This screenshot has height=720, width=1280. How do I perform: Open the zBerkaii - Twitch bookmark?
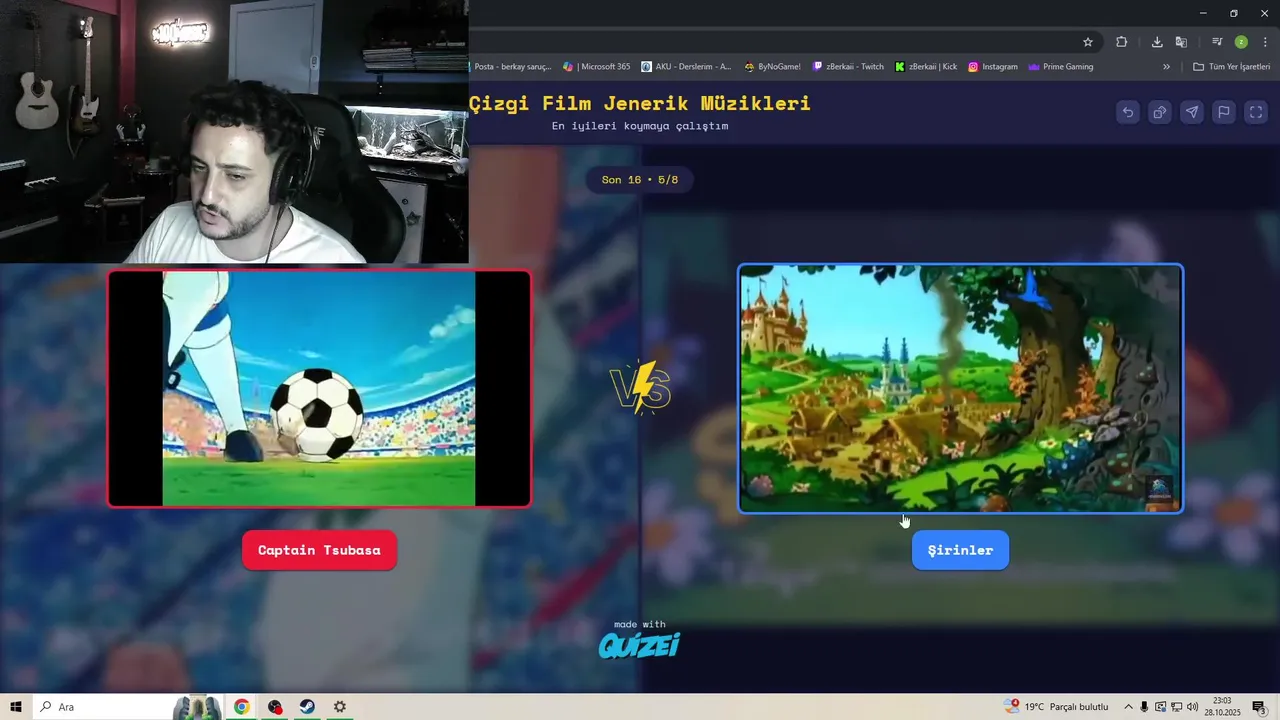(848, 67)
